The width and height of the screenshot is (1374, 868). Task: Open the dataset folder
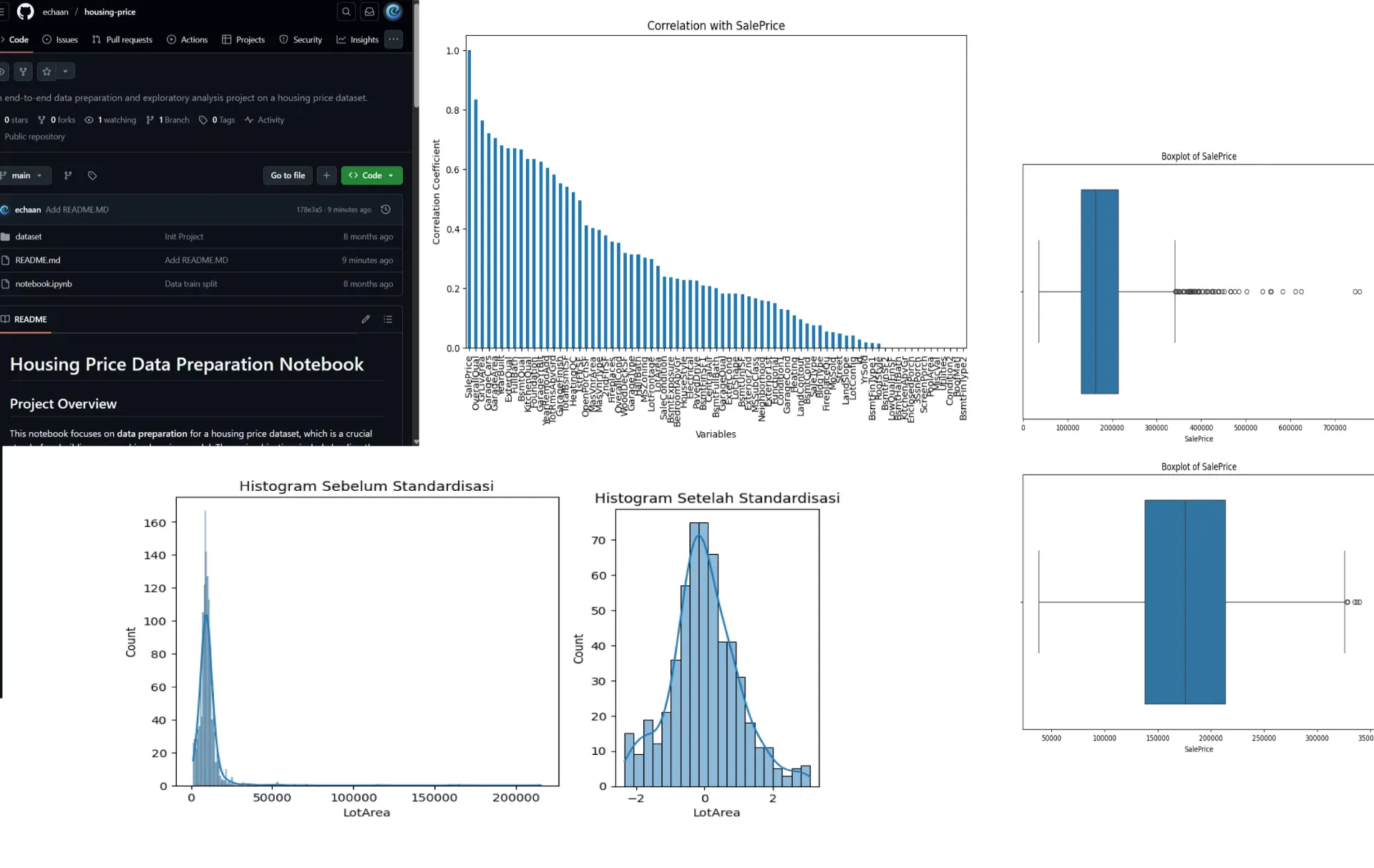(x=28, y=236)
